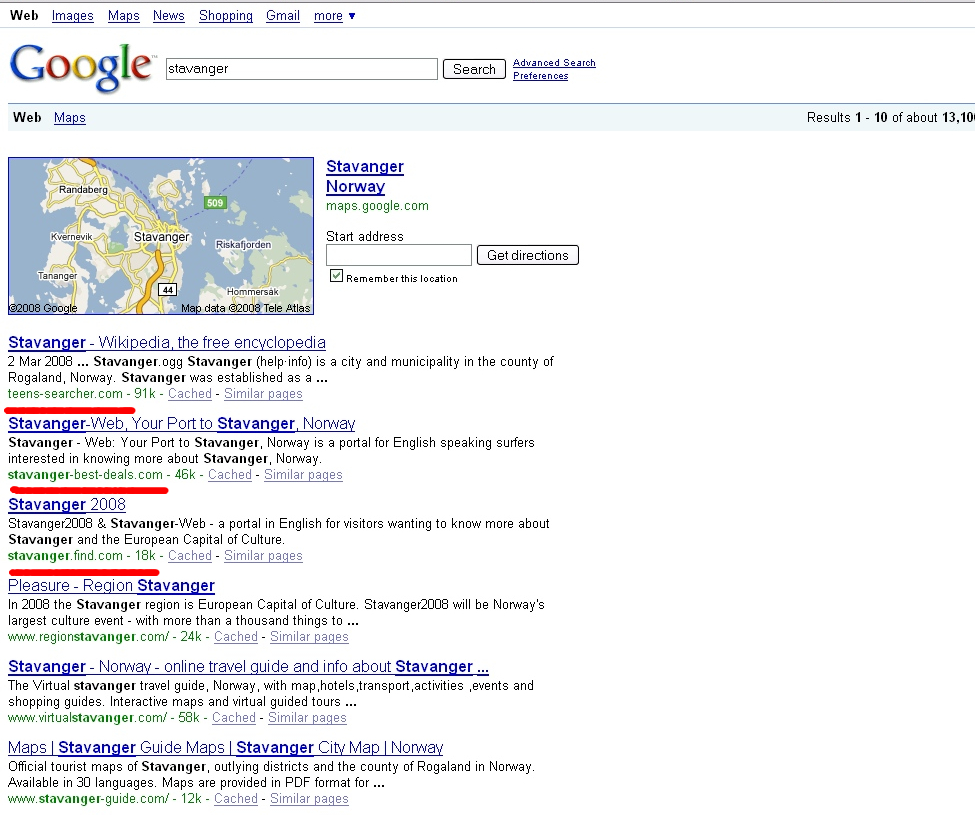Open the online travel guide Stavanger result
Screen dimensions: 975x815
[248, 667]
